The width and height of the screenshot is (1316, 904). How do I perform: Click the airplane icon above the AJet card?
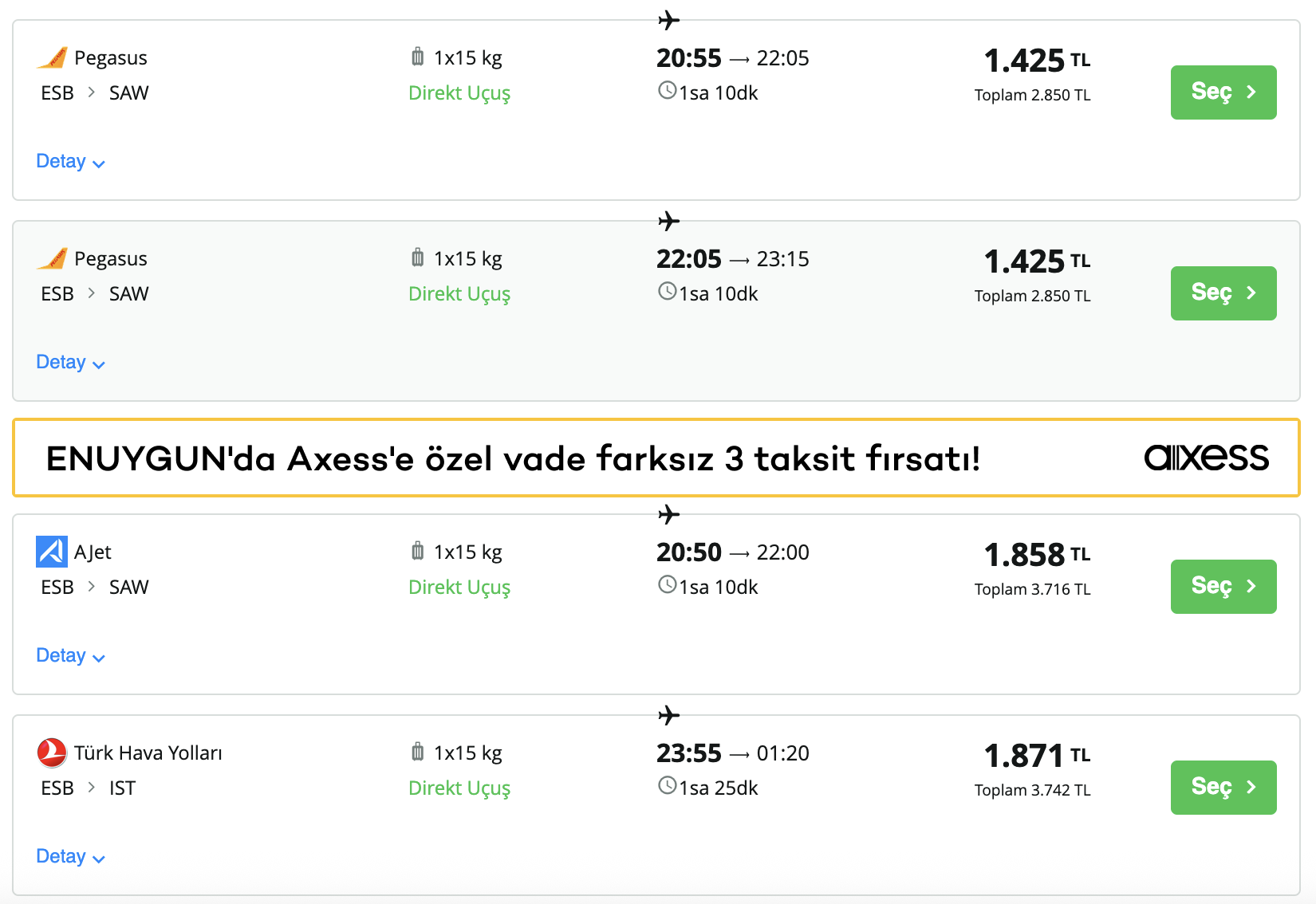[x=669, y=514]
